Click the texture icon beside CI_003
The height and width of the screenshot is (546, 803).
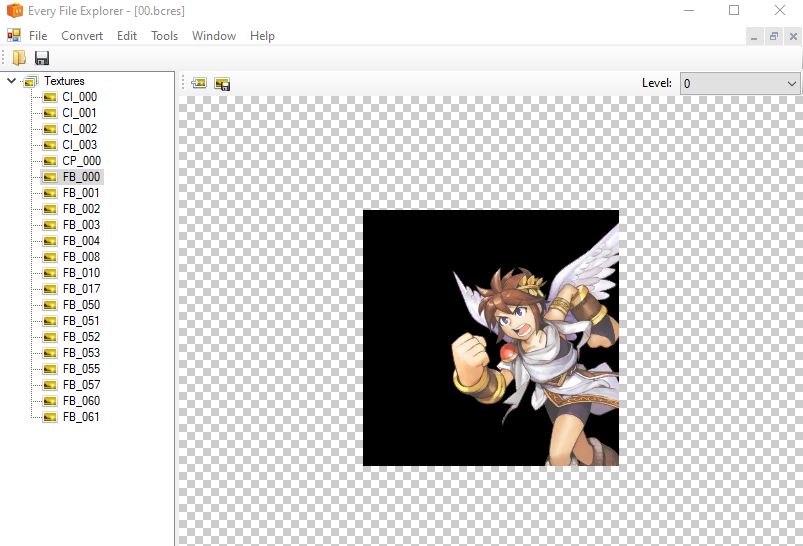50,145
